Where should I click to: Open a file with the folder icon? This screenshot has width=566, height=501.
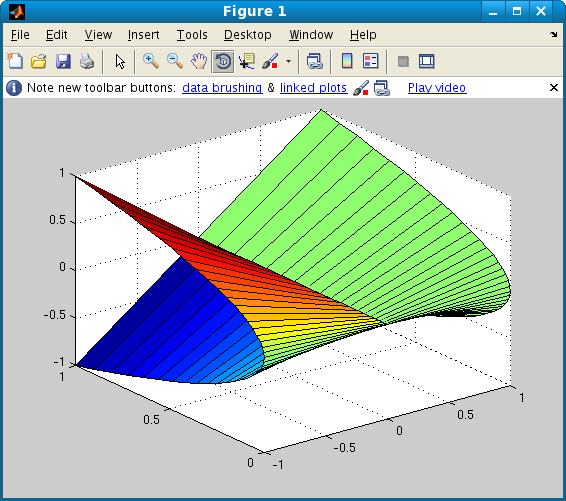click(x=39, y=61)
